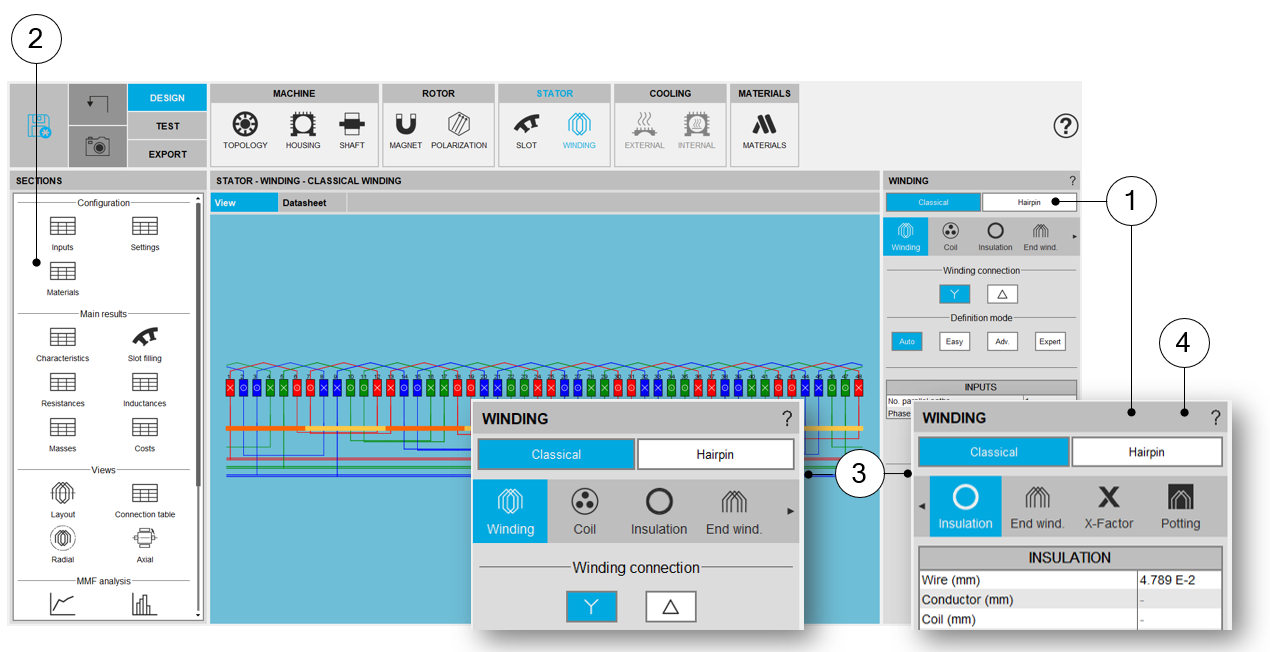Click the Shaft icon
Screen dimensions: 1270x652
pyautogui.click(x=352, y=128)
